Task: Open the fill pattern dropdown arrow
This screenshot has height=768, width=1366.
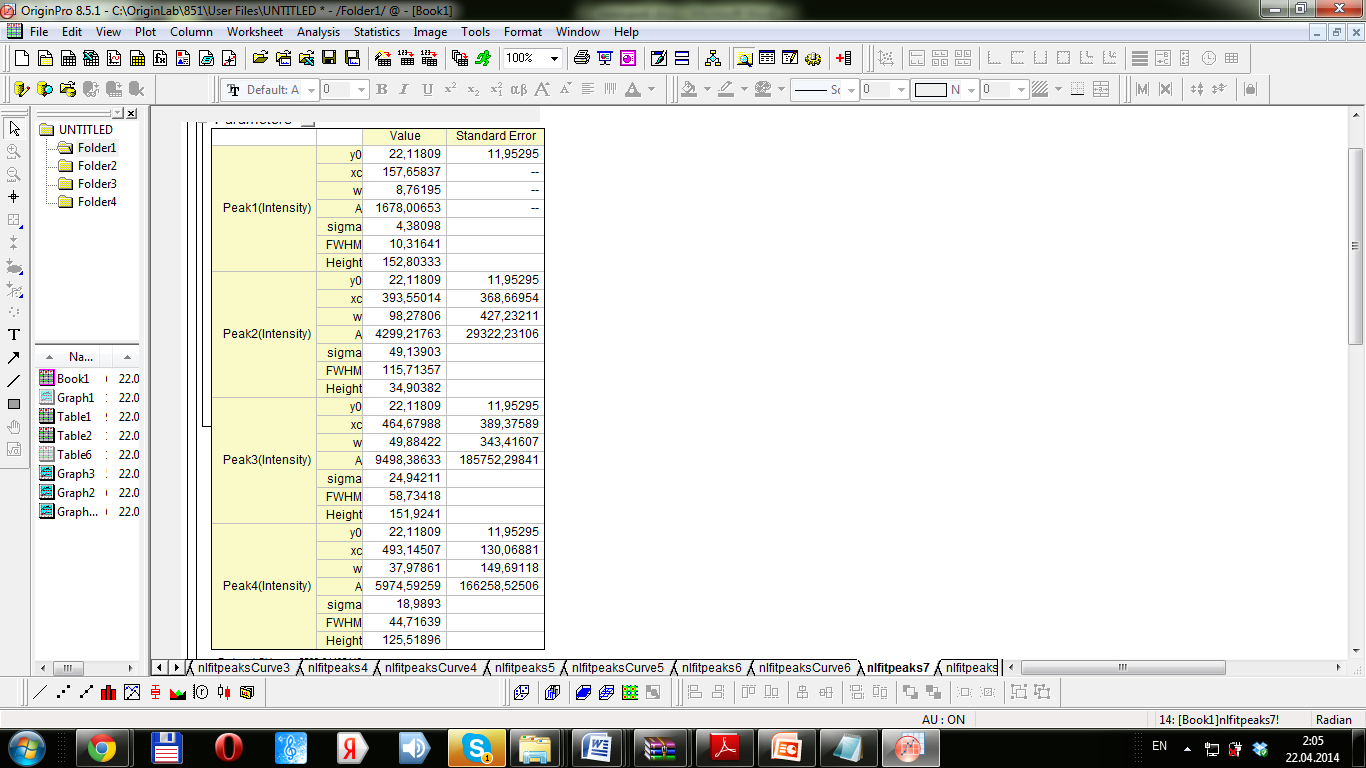Action: 1057,89
